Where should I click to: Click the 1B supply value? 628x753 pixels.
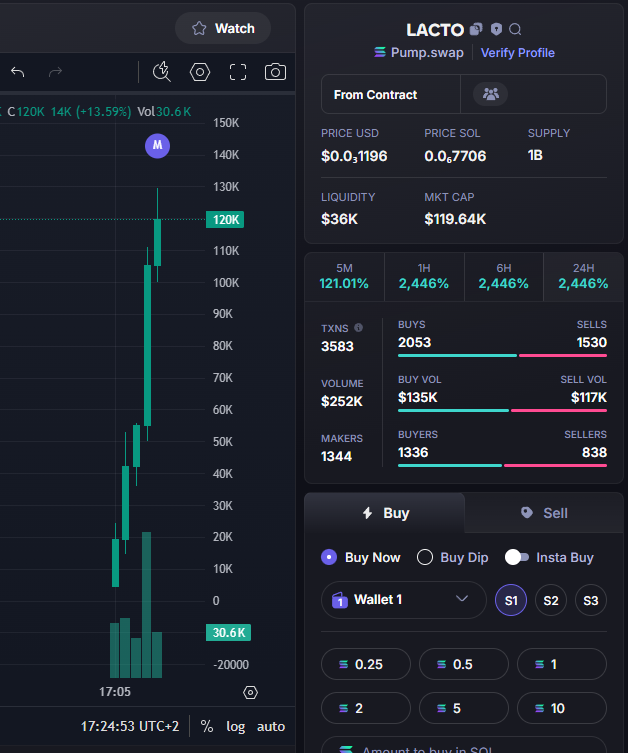click(x=535, y=155)
